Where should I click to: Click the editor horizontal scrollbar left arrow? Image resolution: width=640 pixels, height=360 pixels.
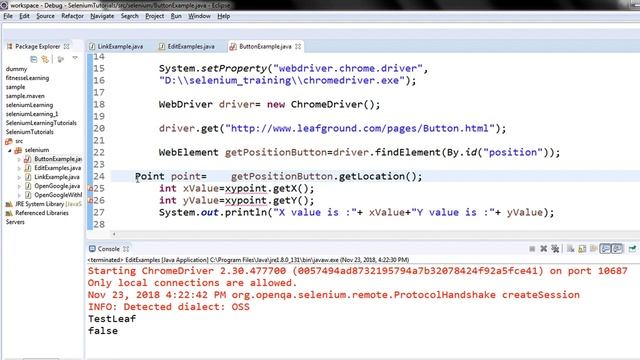click(114, 234)
